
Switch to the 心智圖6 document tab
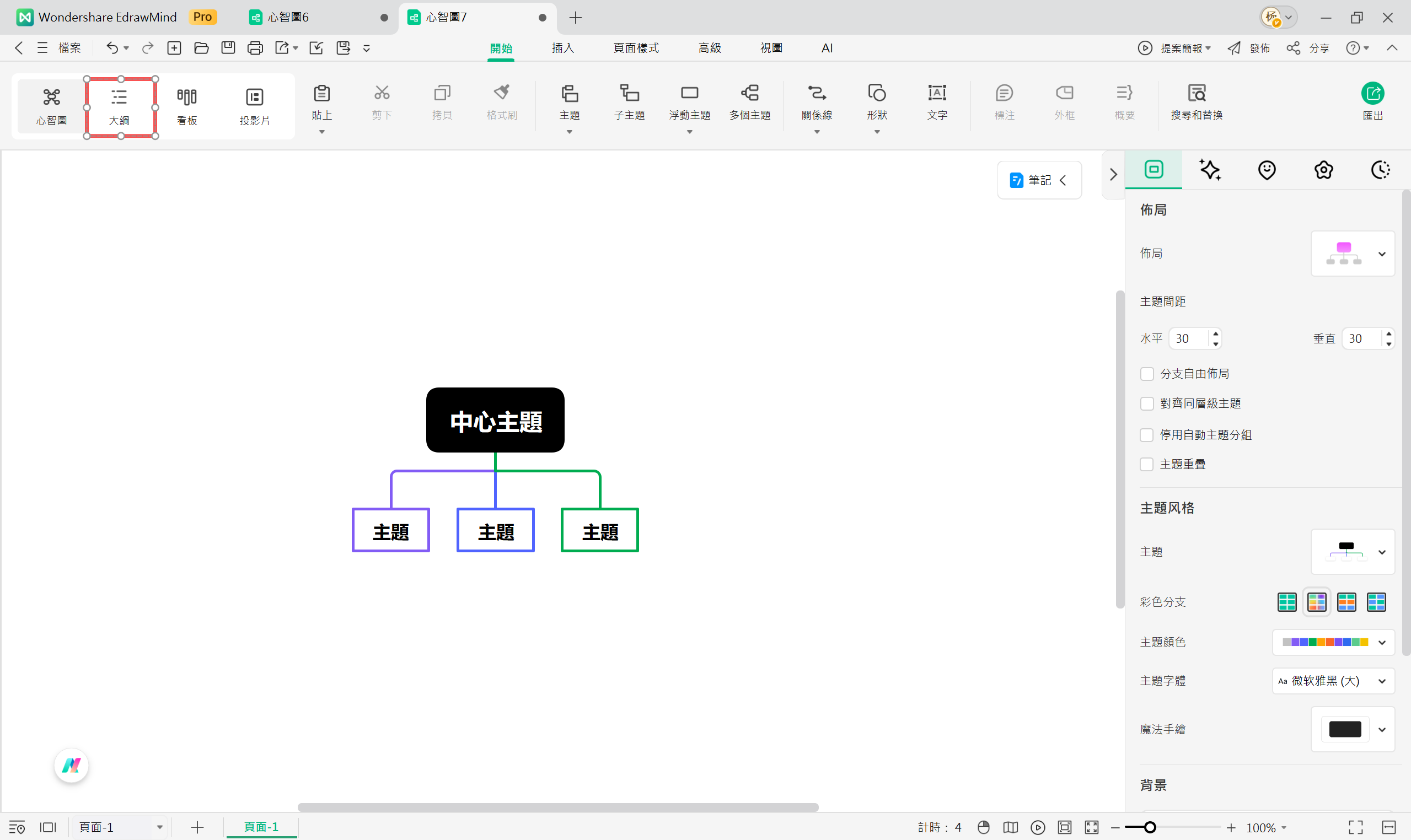[289, 17]
